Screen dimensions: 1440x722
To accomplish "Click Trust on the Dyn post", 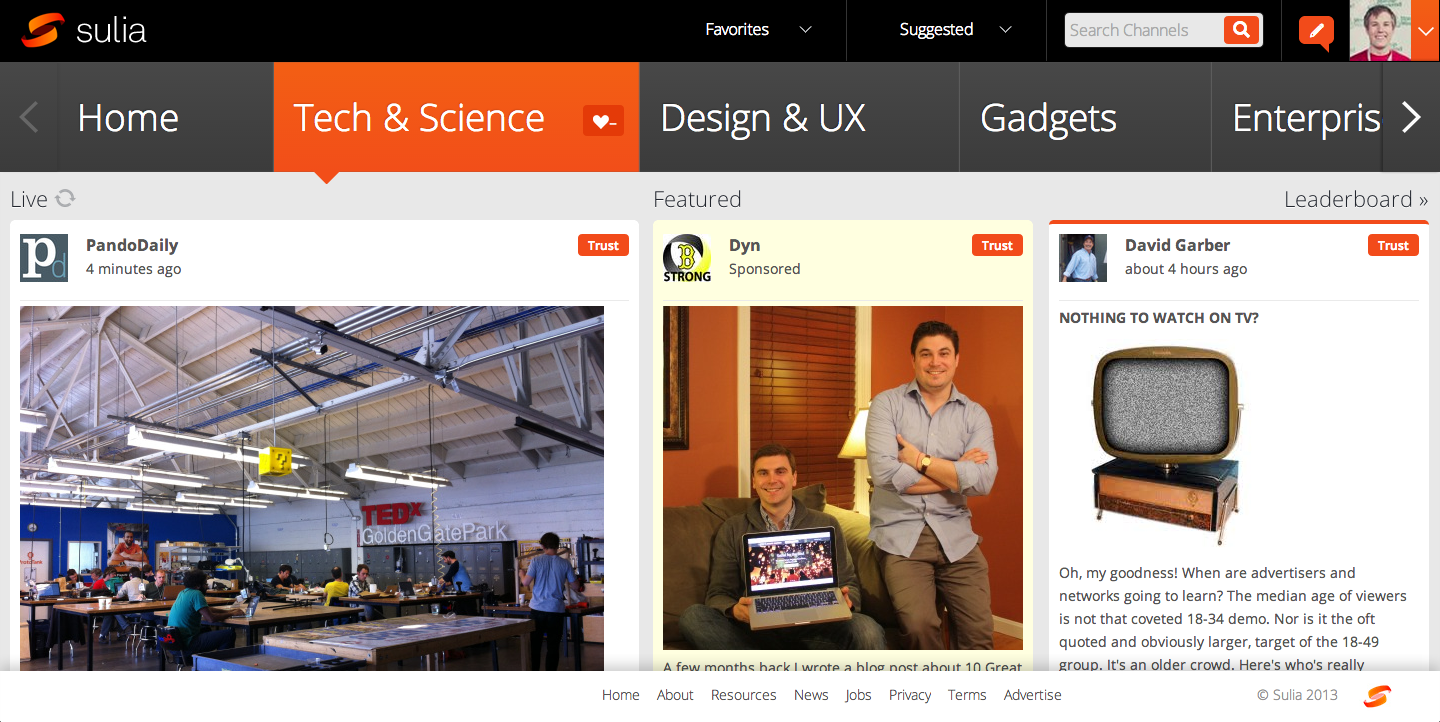I will [x=997, y=245].
